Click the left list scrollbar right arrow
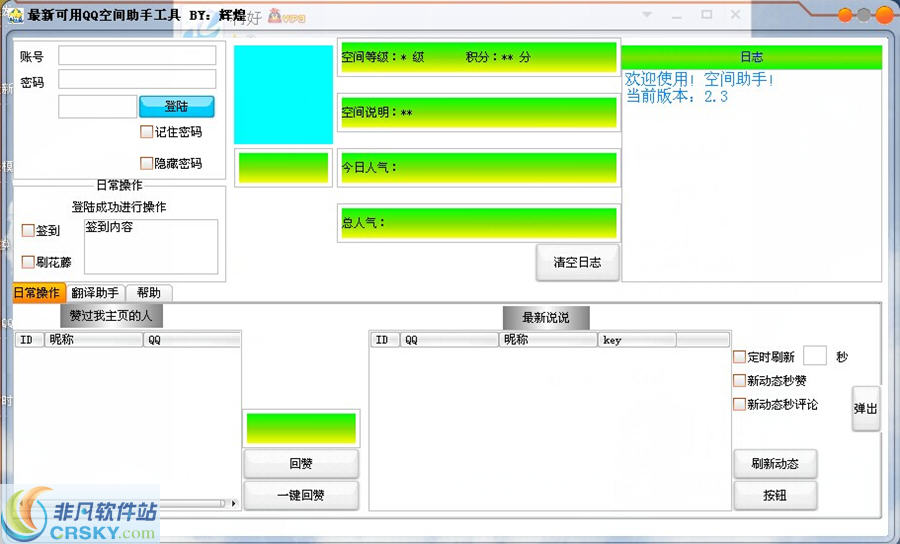 [x=234, y=503]
